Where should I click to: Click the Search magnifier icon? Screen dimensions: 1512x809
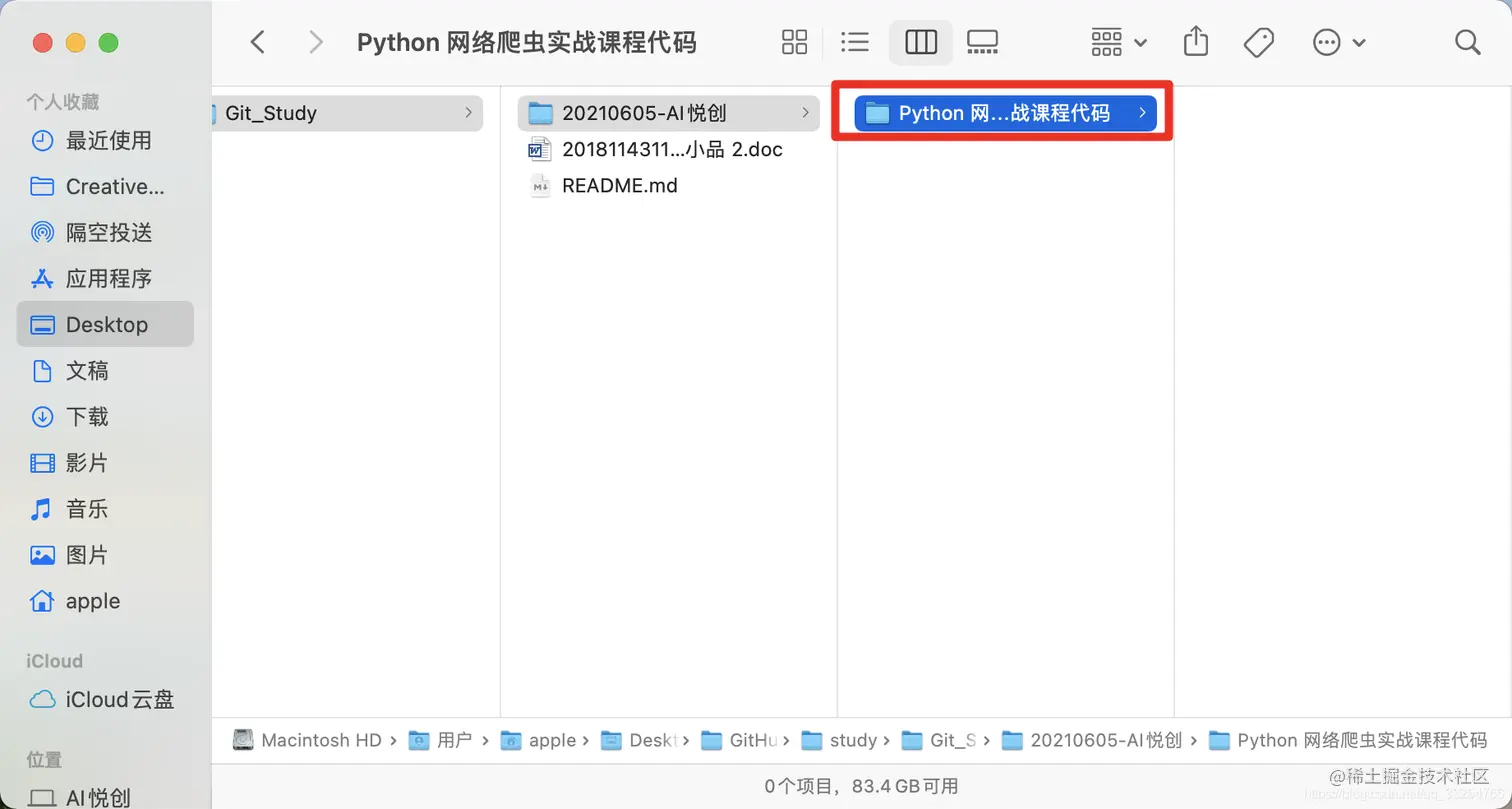tap(1467, 42)
